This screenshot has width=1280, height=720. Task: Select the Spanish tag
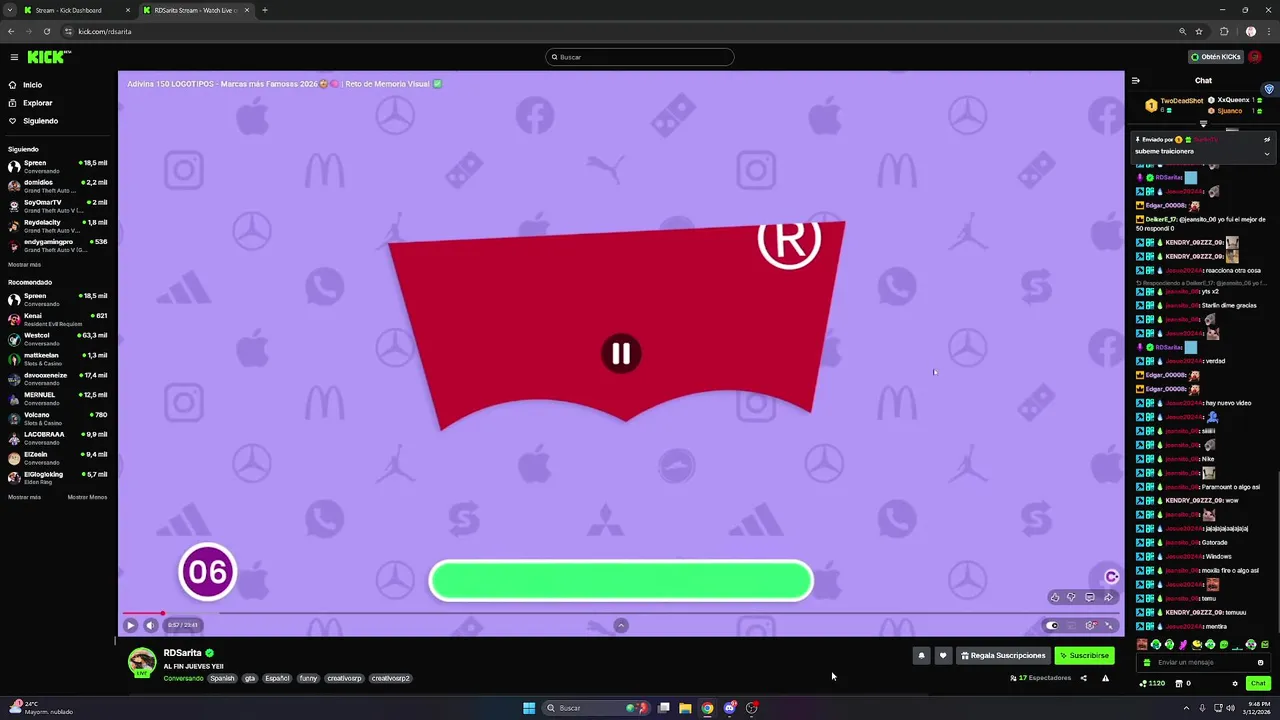[222, 678]
